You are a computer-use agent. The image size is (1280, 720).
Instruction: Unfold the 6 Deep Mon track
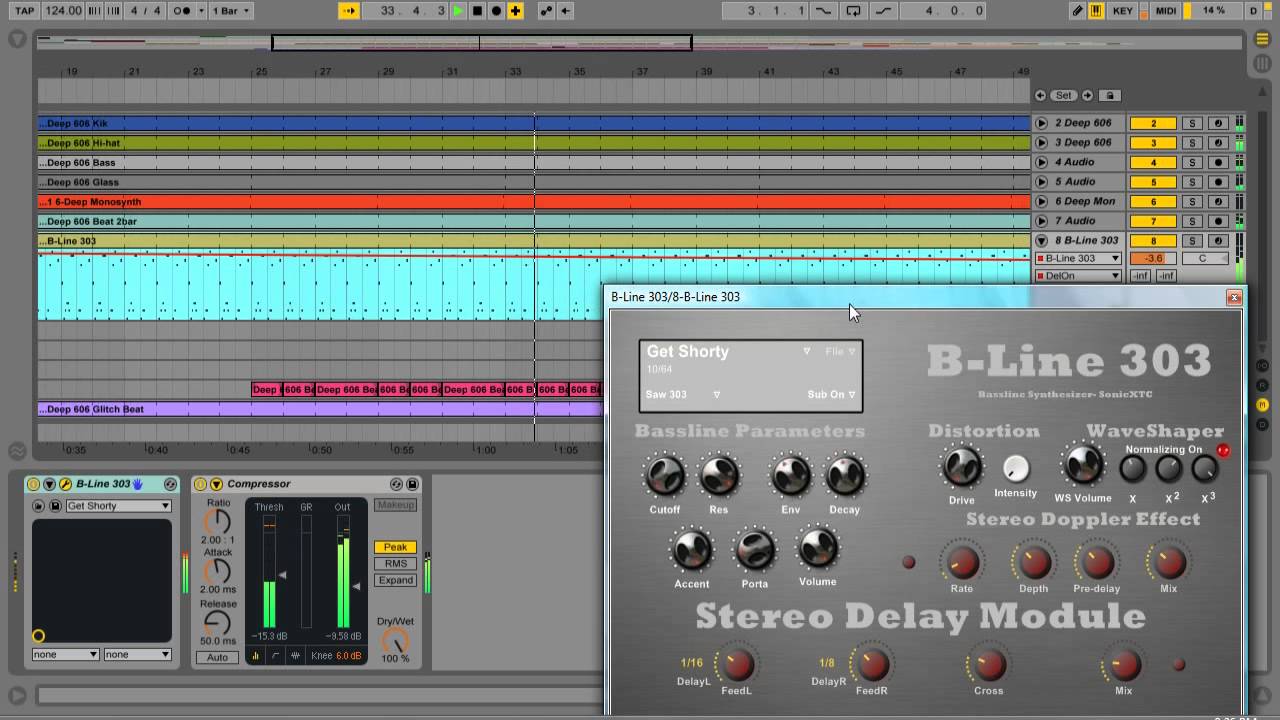[x=1041, y=201]
